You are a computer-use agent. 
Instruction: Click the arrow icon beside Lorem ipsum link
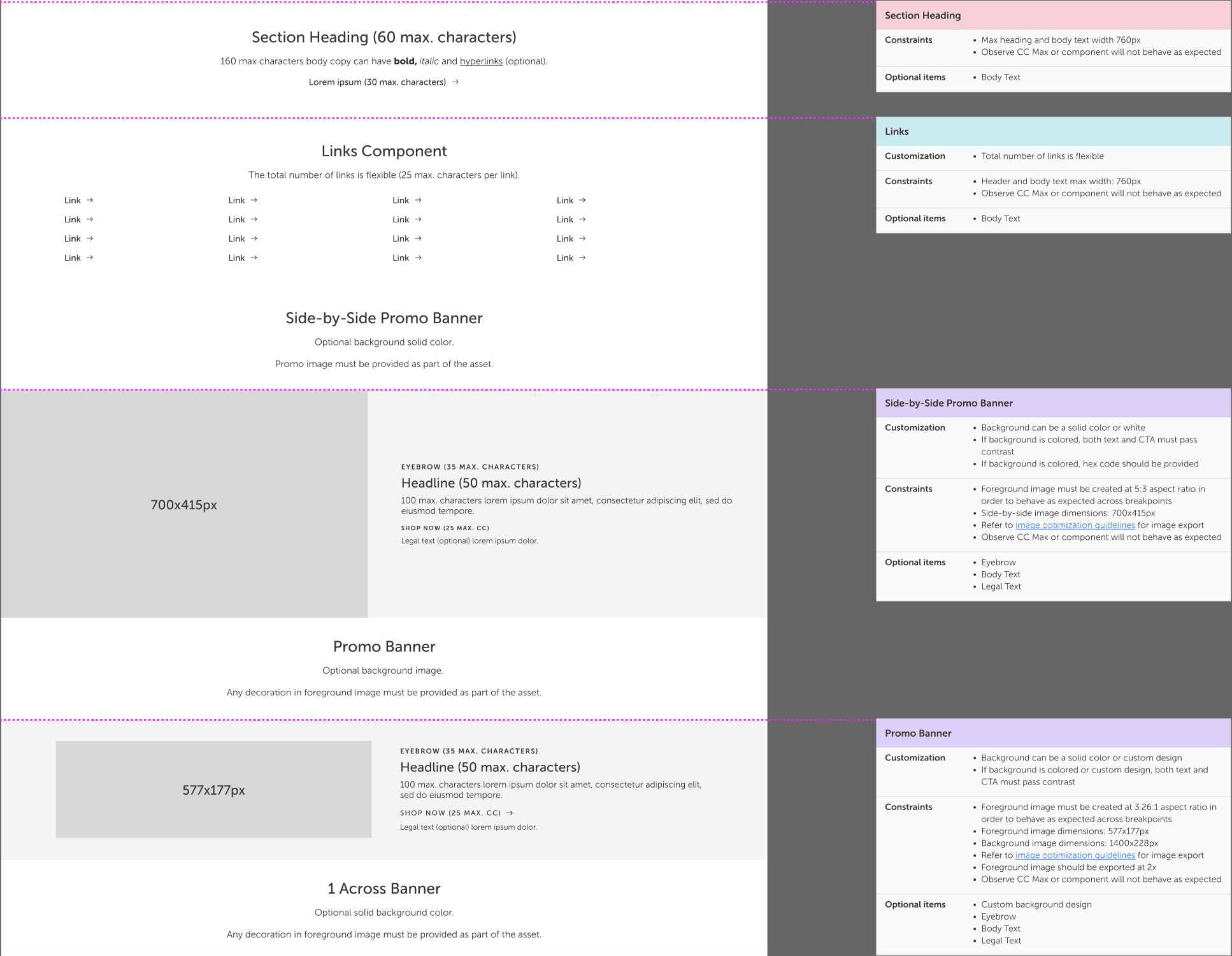coord(455,82)
